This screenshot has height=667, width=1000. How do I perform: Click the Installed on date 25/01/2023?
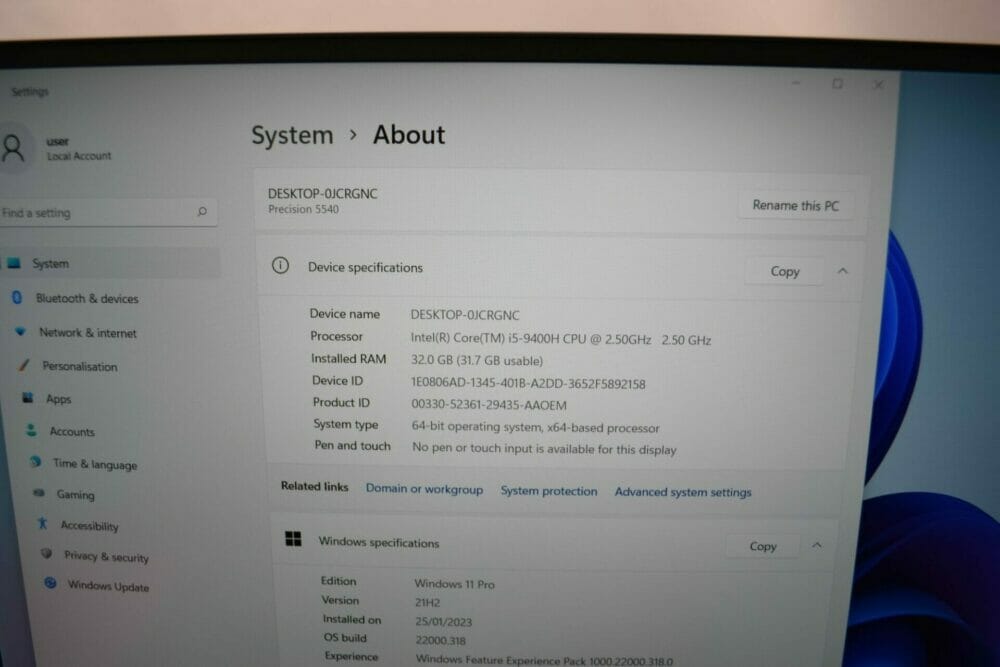click(443, 621)
